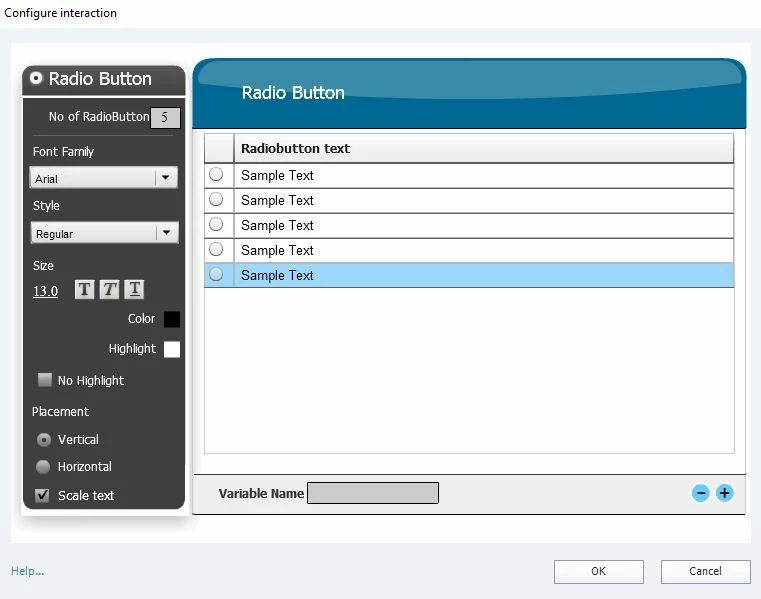The height and width of the screenshot is (599, 761).
Task: Click the Radio Button panel header icon
Action: click(x=36, y=78)
